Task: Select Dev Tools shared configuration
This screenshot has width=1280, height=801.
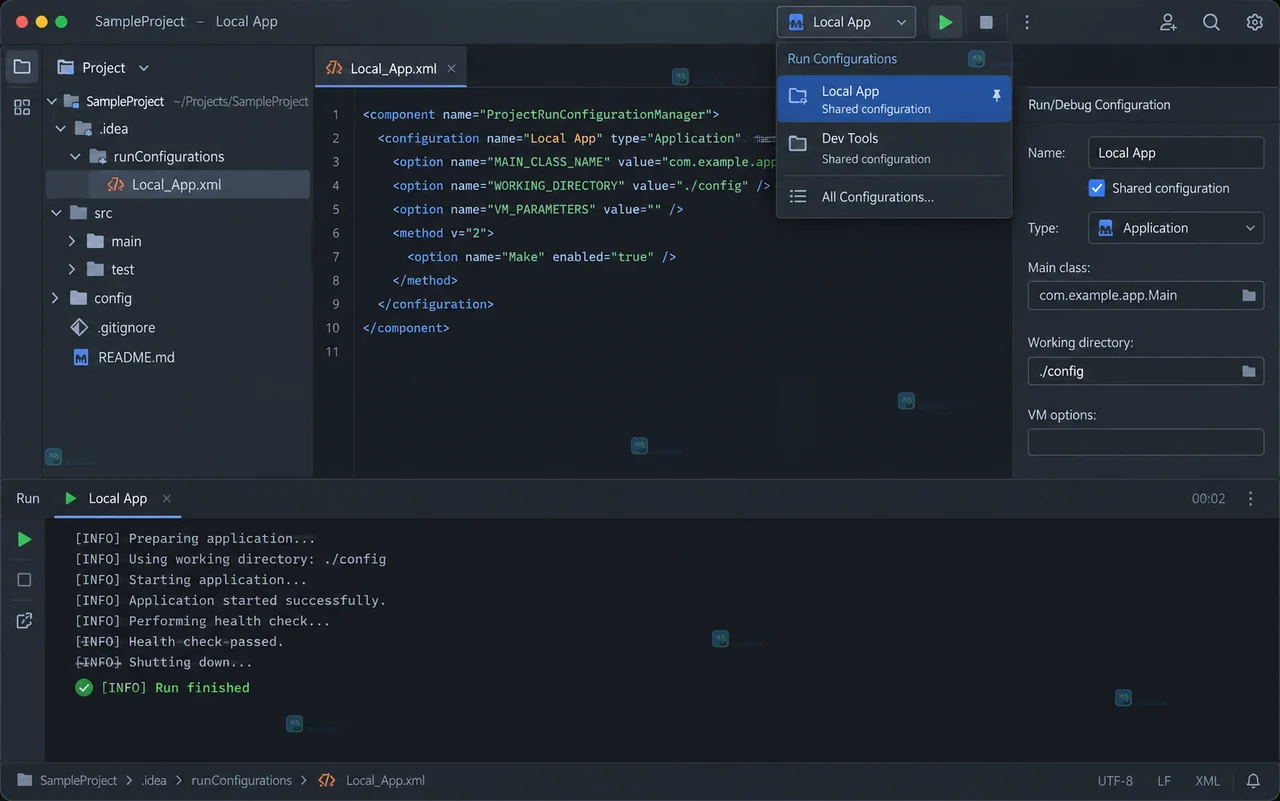Action: point(895,148)
